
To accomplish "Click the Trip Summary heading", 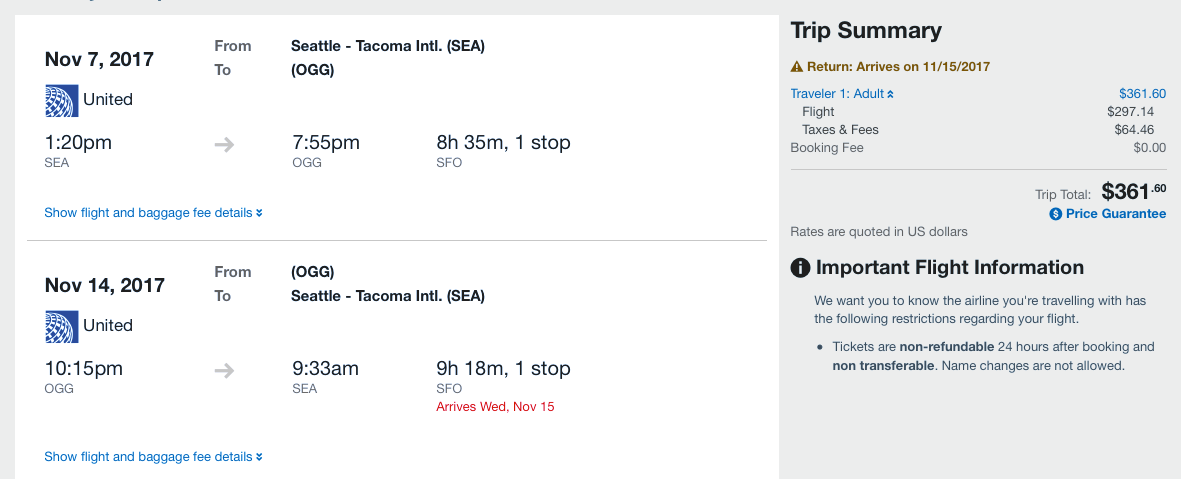I will pyautogui.click(x=866, y=31).
